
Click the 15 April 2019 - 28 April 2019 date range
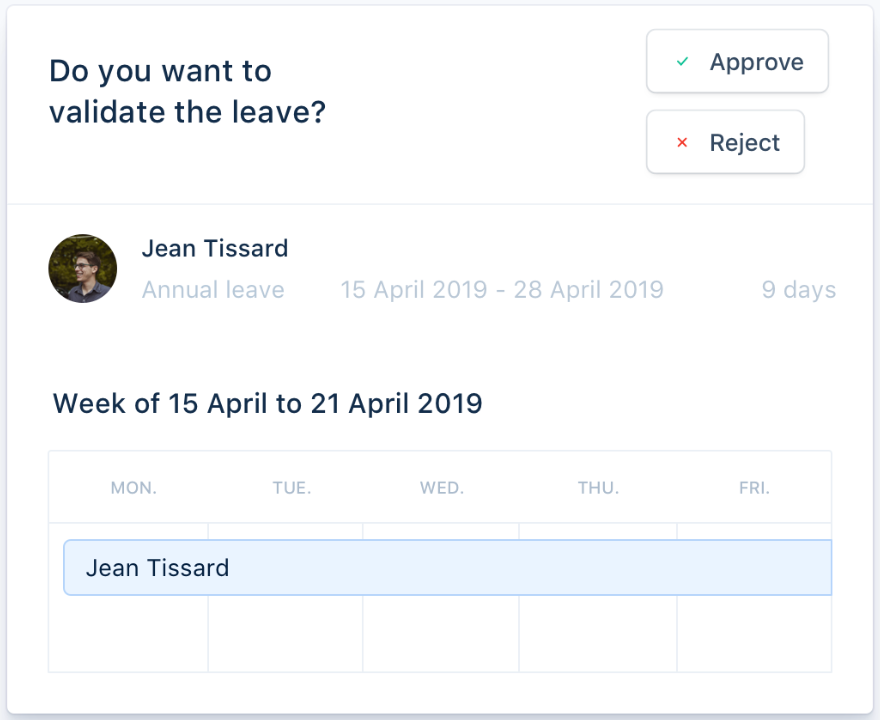[502, 290]
